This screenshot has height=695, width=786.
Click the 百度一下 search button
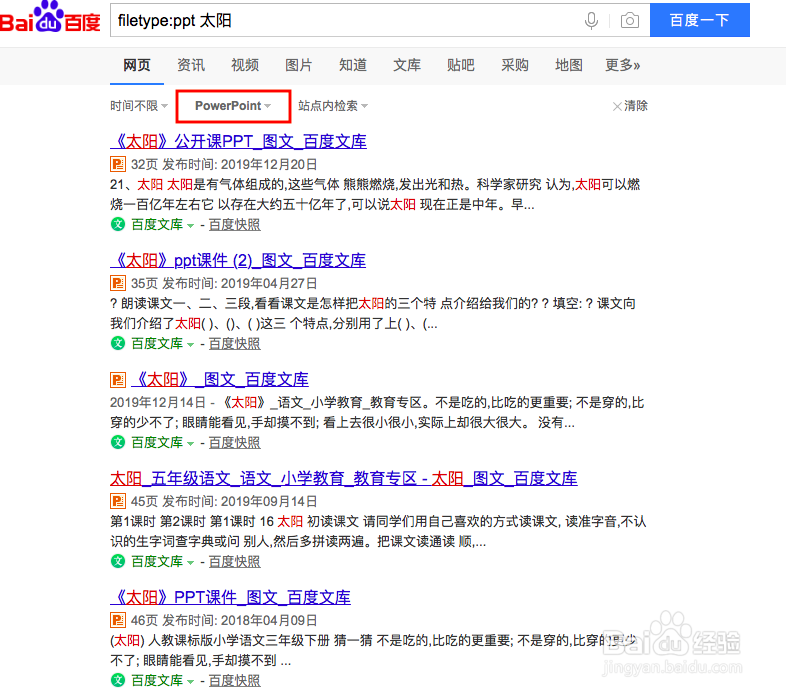click(700, 20)
